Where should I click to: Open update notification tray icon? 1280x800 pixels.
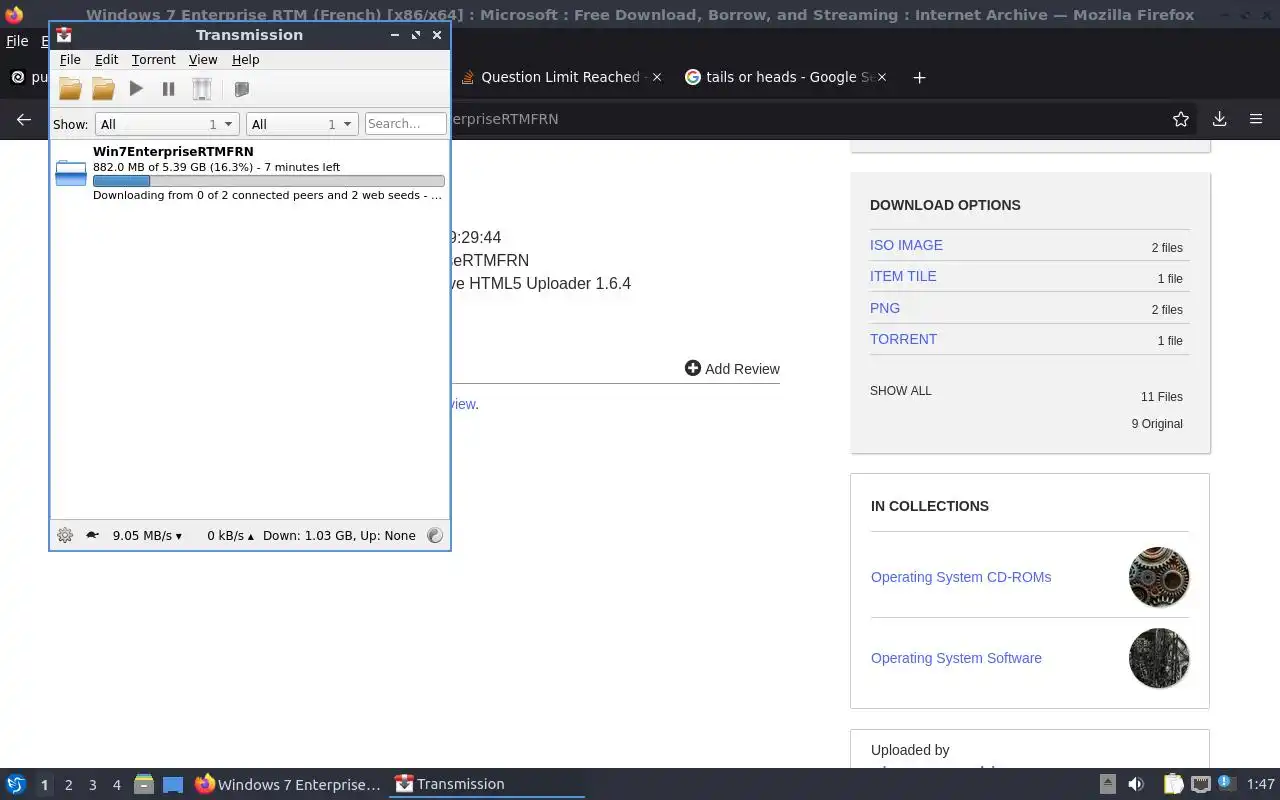(x=1227, y=784)
